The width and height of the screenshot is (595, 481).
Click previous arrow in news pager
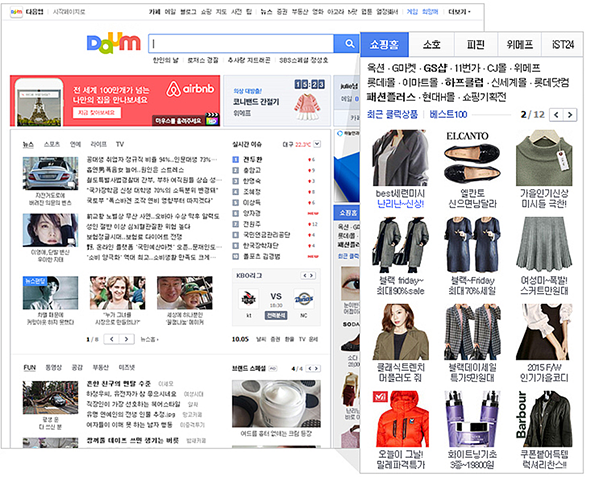click(112, 339)
